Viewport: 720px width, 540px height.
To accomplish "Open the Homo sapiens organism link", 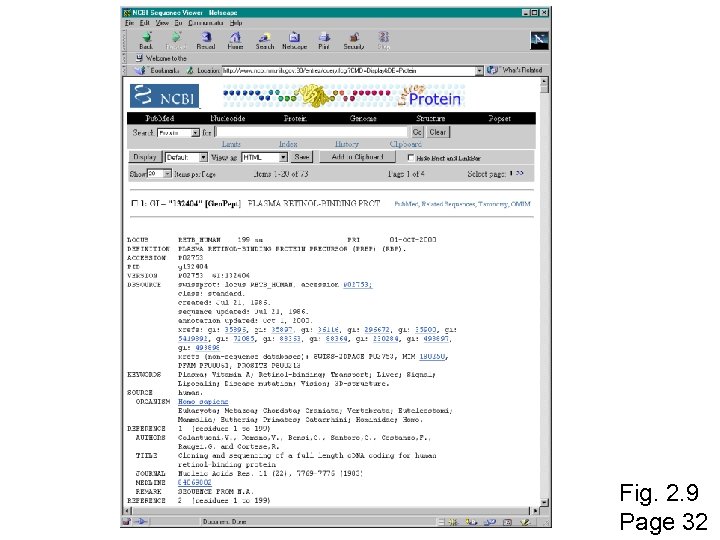I will pyautogui.click(x=203, y=401).
